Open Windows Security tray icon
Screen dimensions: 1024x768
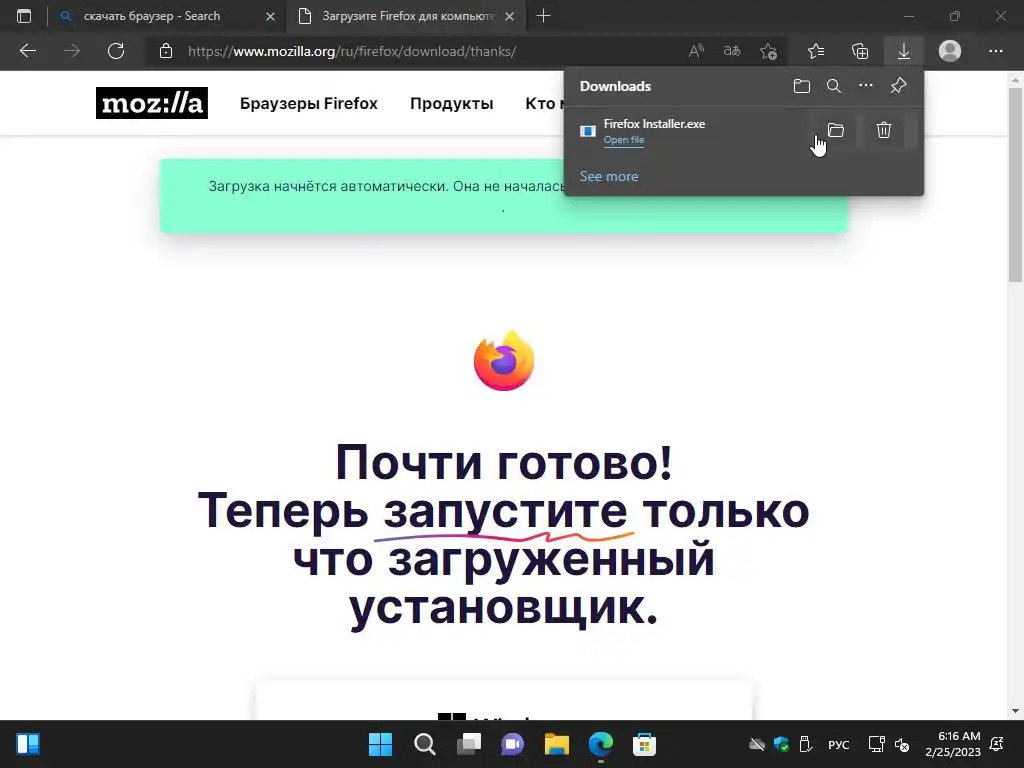pos(781,744)
